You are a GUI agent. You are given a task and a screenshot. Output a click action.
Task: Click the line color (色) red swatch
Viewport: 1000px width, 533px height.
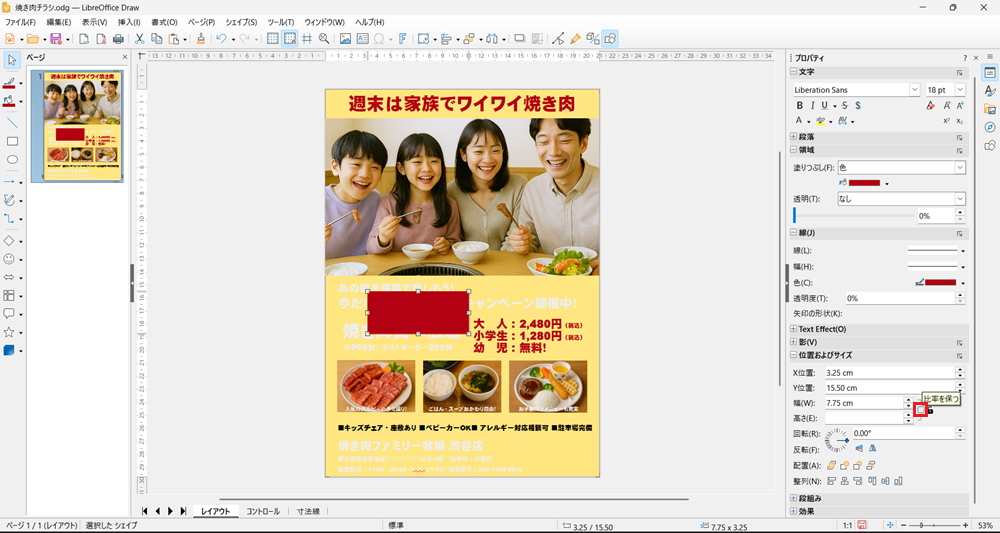tap(941, 282)
